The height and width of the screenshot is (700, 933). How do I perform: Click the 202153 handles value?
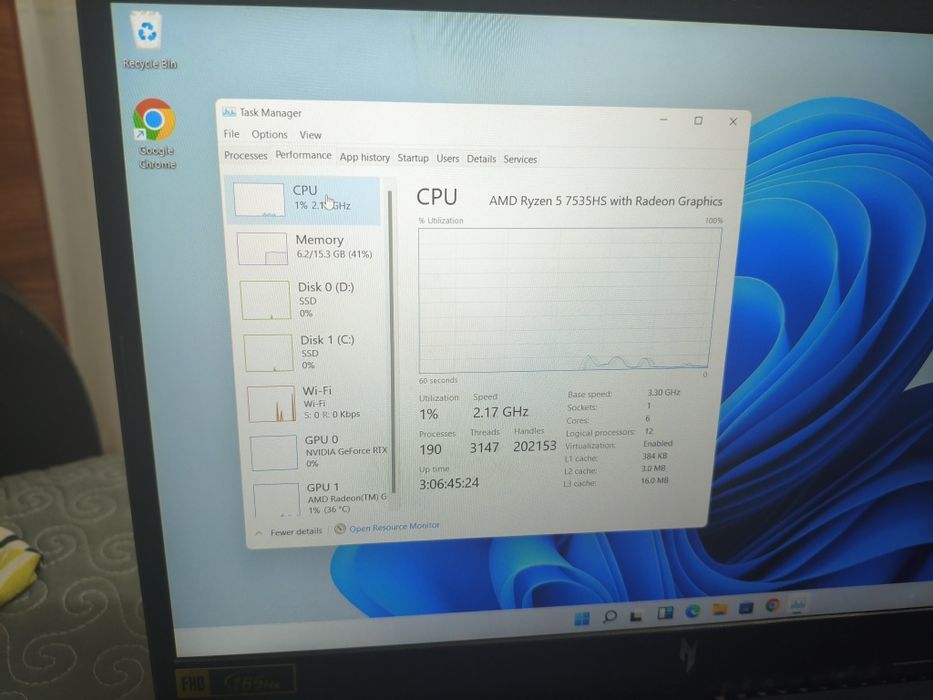pyautogui.click(x=534, y=446)
